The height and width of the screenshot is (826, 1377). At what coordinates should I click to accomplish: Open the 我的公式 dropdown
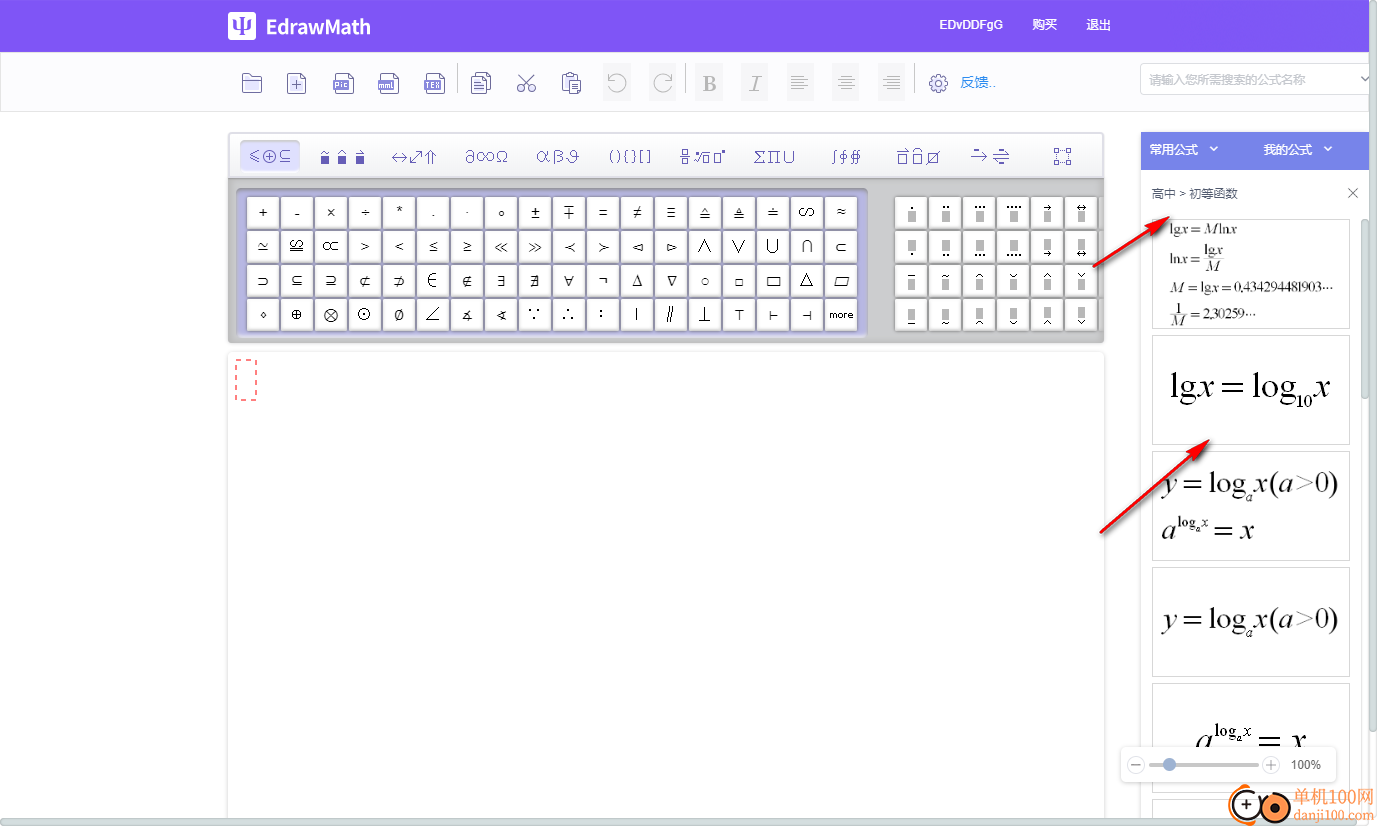(x=1298, y=150)
